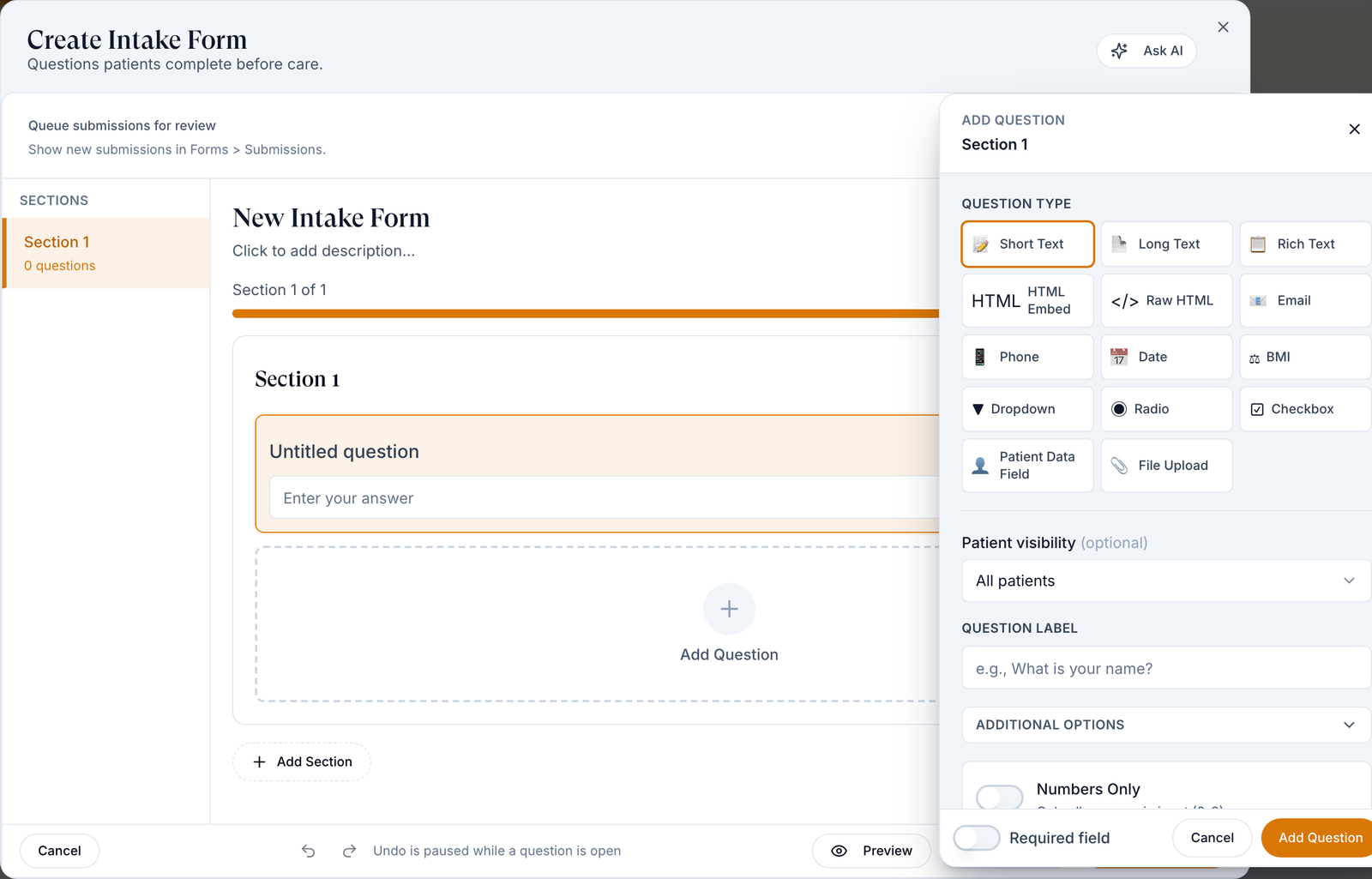The height and width of the screenshot is (879, 1372).
Task: Click the redo arrow icon
Action: (349, 851)
